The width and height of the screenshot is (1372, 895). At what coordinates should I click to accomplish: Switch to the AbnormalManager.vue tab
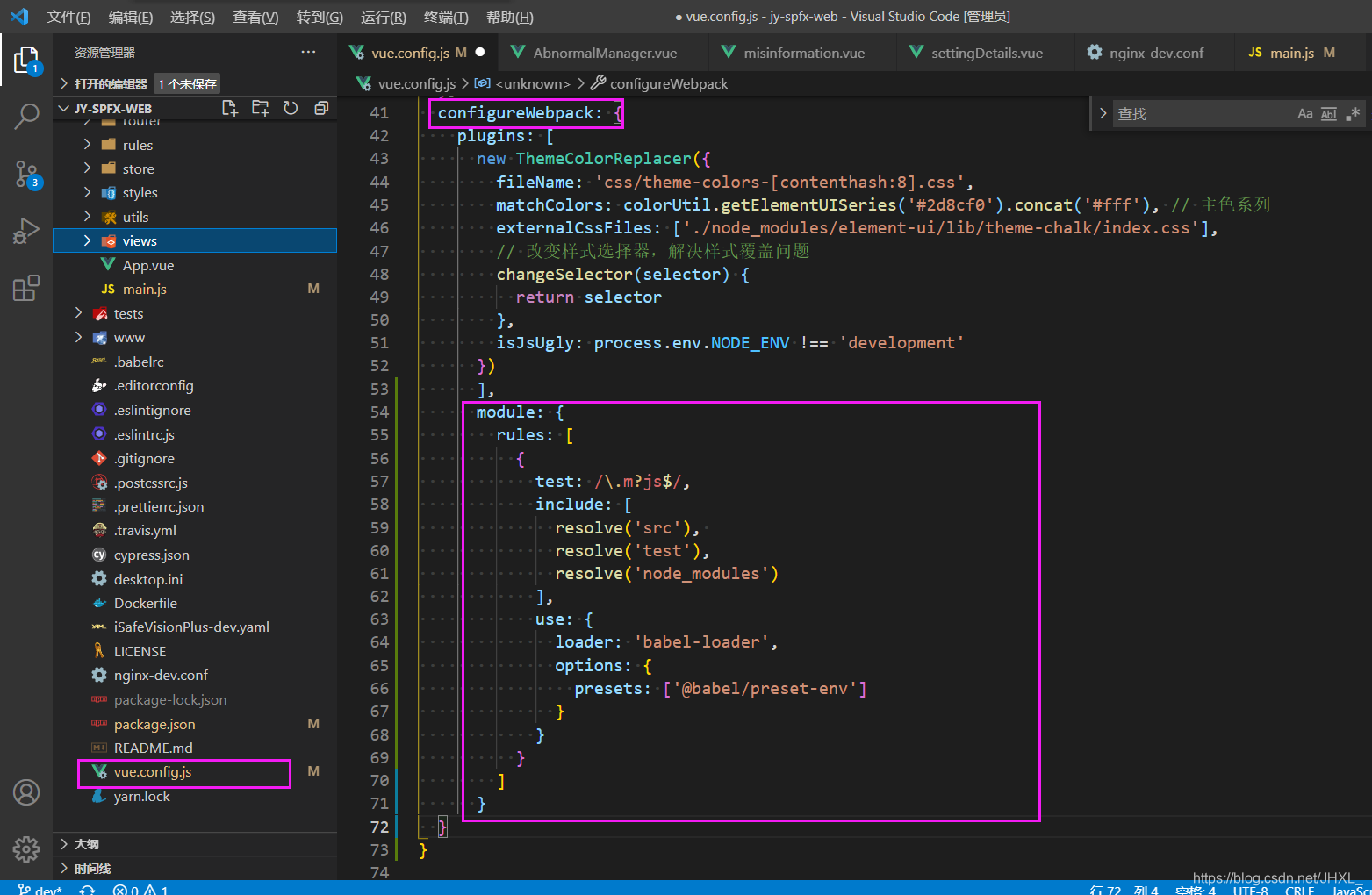point(605,53)
